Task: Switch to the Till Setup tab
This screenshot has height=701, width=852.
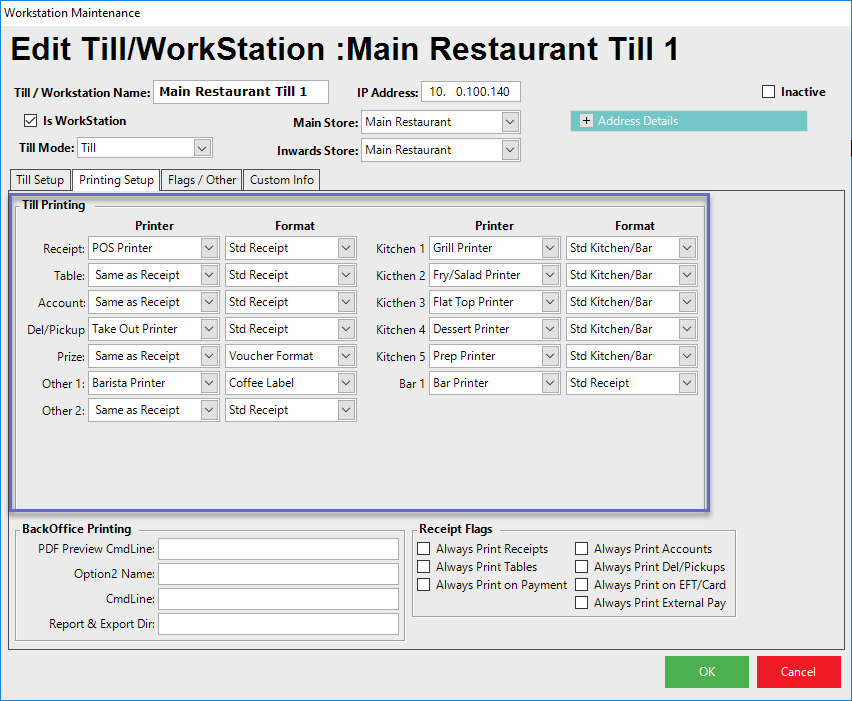Action: coord(40,180)
